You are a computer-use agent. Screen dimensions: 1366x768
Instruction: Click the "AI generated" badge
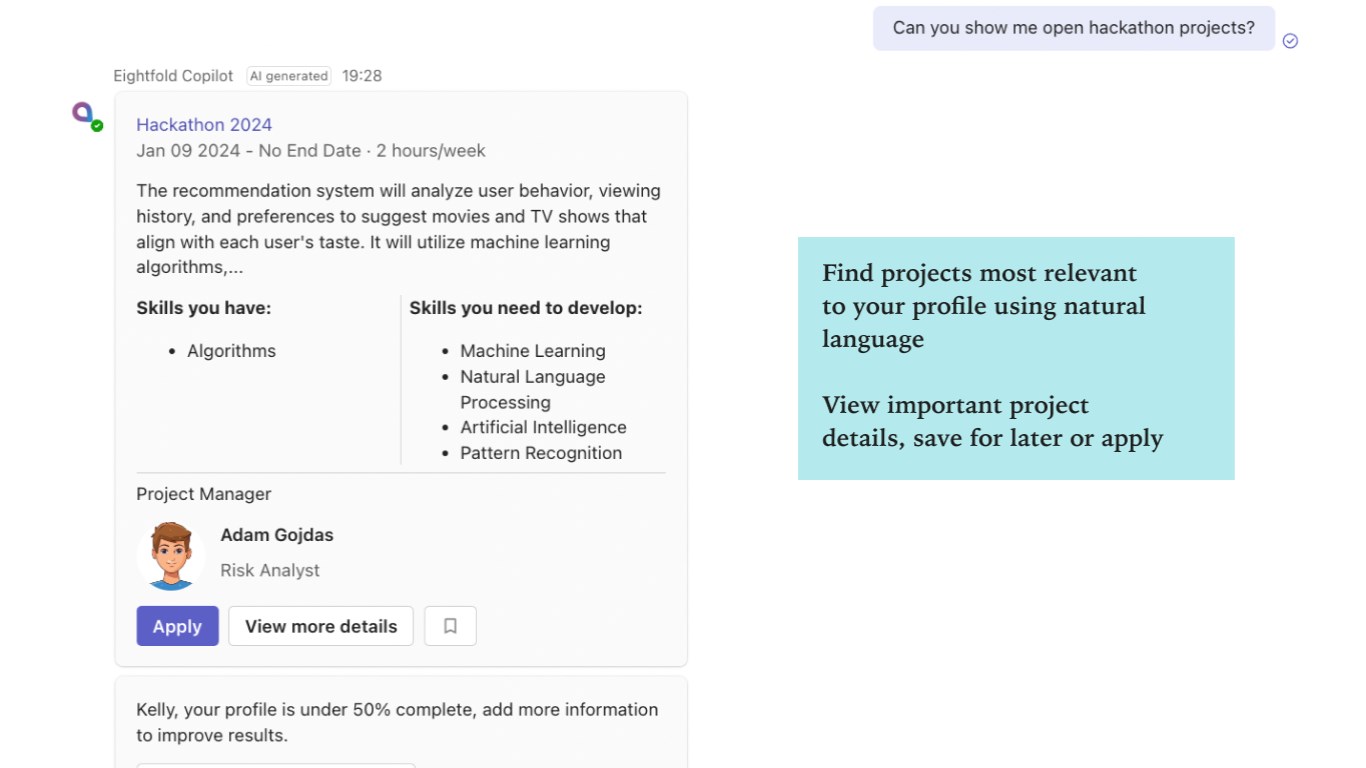(289, 76)
